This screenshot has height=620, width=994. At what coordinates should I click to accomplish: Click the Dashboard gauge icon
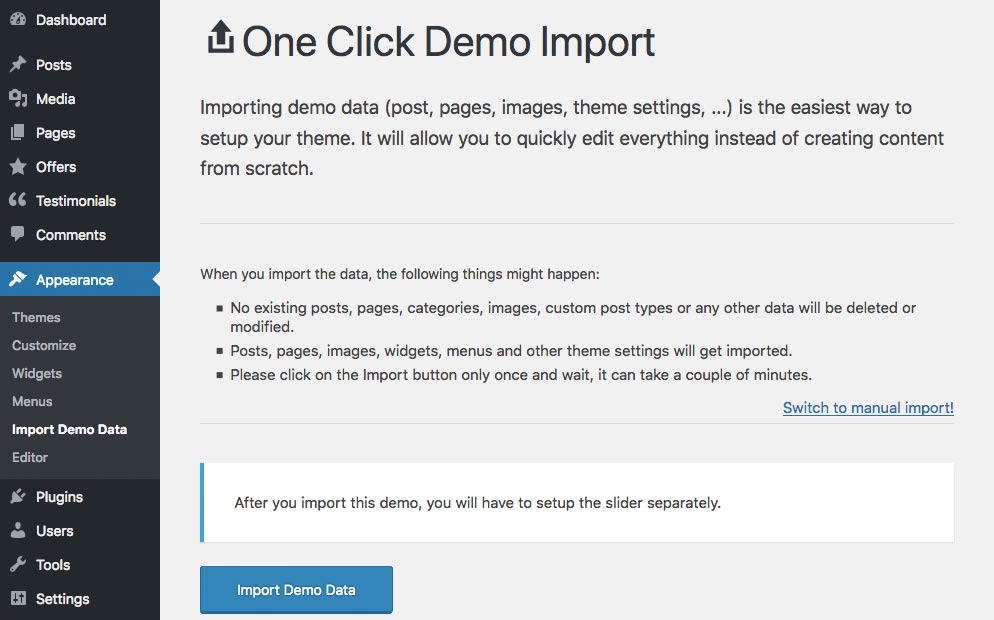[18, 19]
